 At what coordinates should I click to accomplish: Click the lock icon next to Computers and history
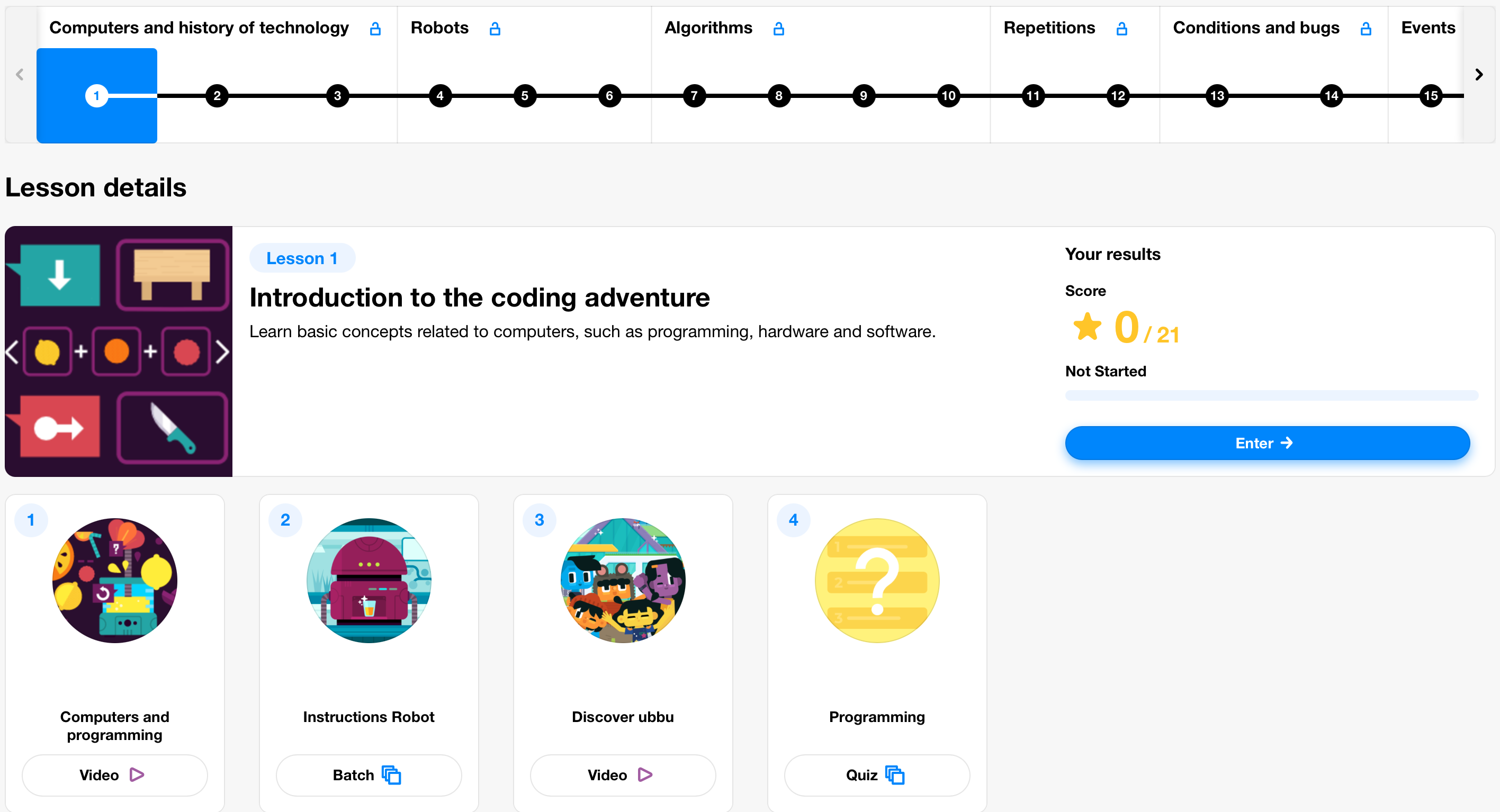(x=375, y=28)
